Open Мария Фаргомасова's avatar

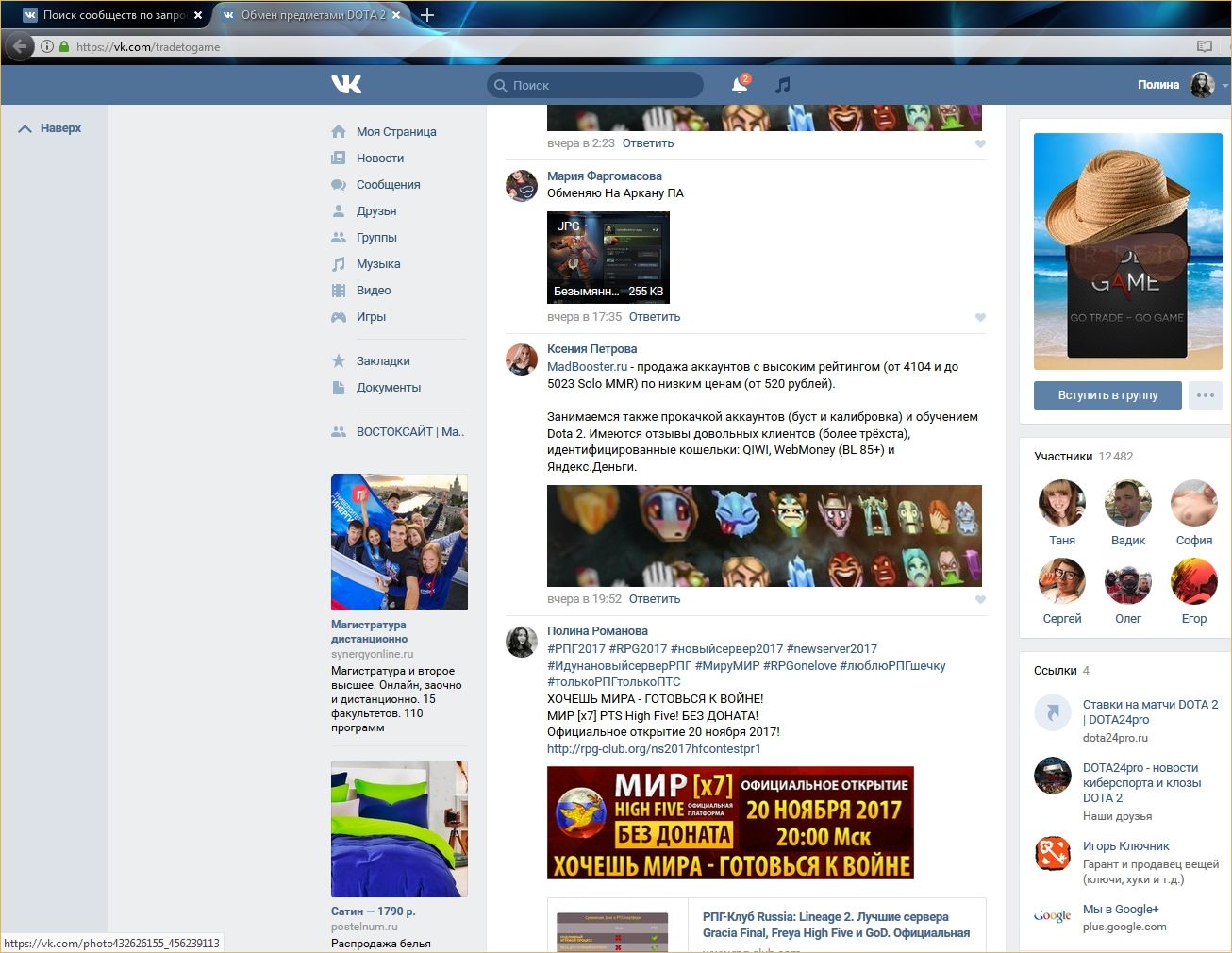(522, 186)
